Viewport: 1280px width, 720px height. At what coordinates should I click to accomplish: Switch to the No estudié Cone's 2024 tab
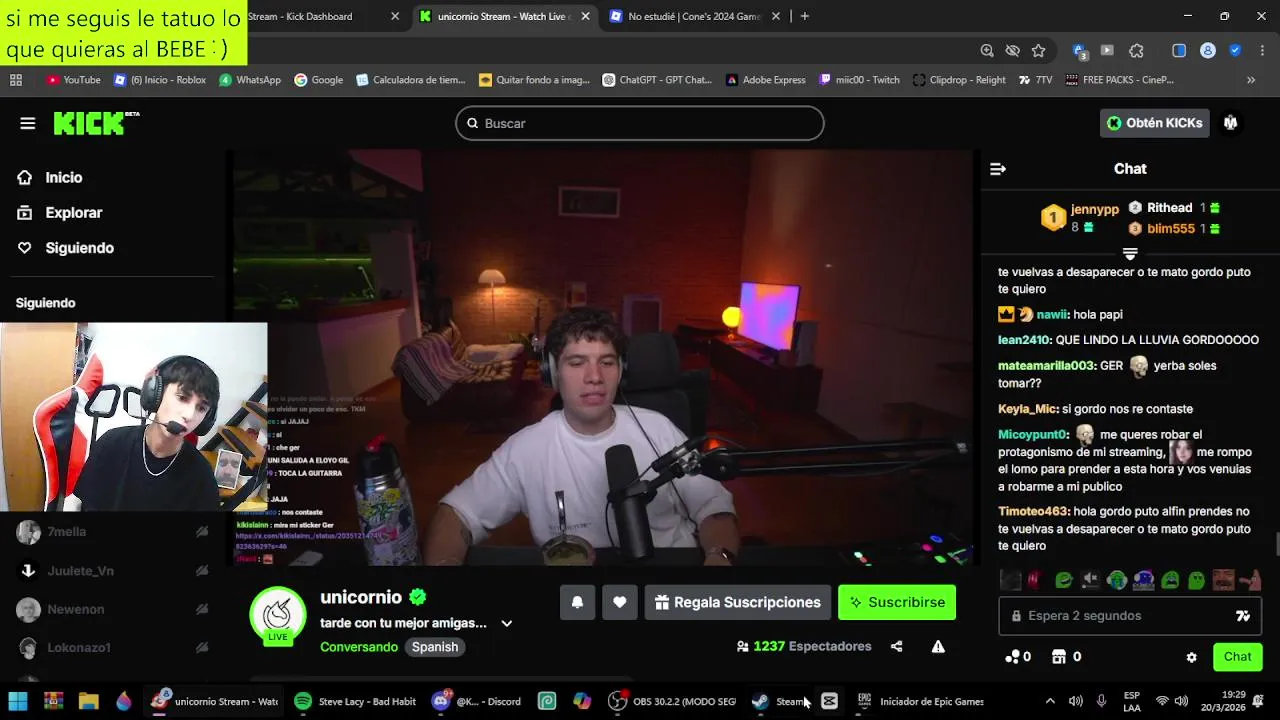(695, 16)
